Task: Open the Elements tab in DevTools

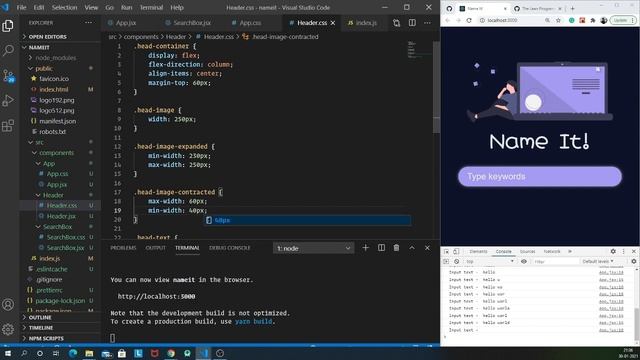Action: coord(478,251)
